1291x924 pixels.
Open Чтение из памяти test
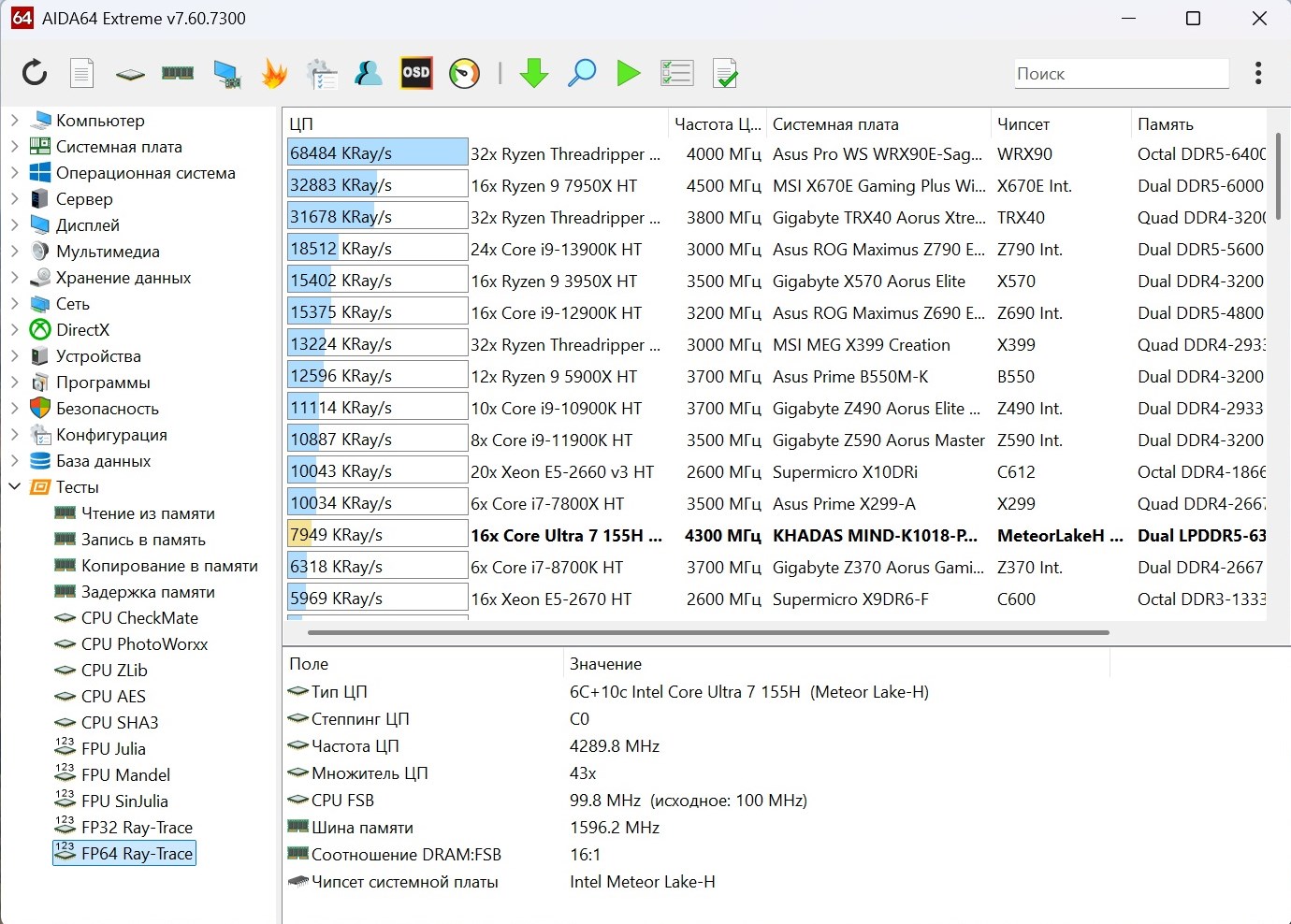(x=148, y=513)
